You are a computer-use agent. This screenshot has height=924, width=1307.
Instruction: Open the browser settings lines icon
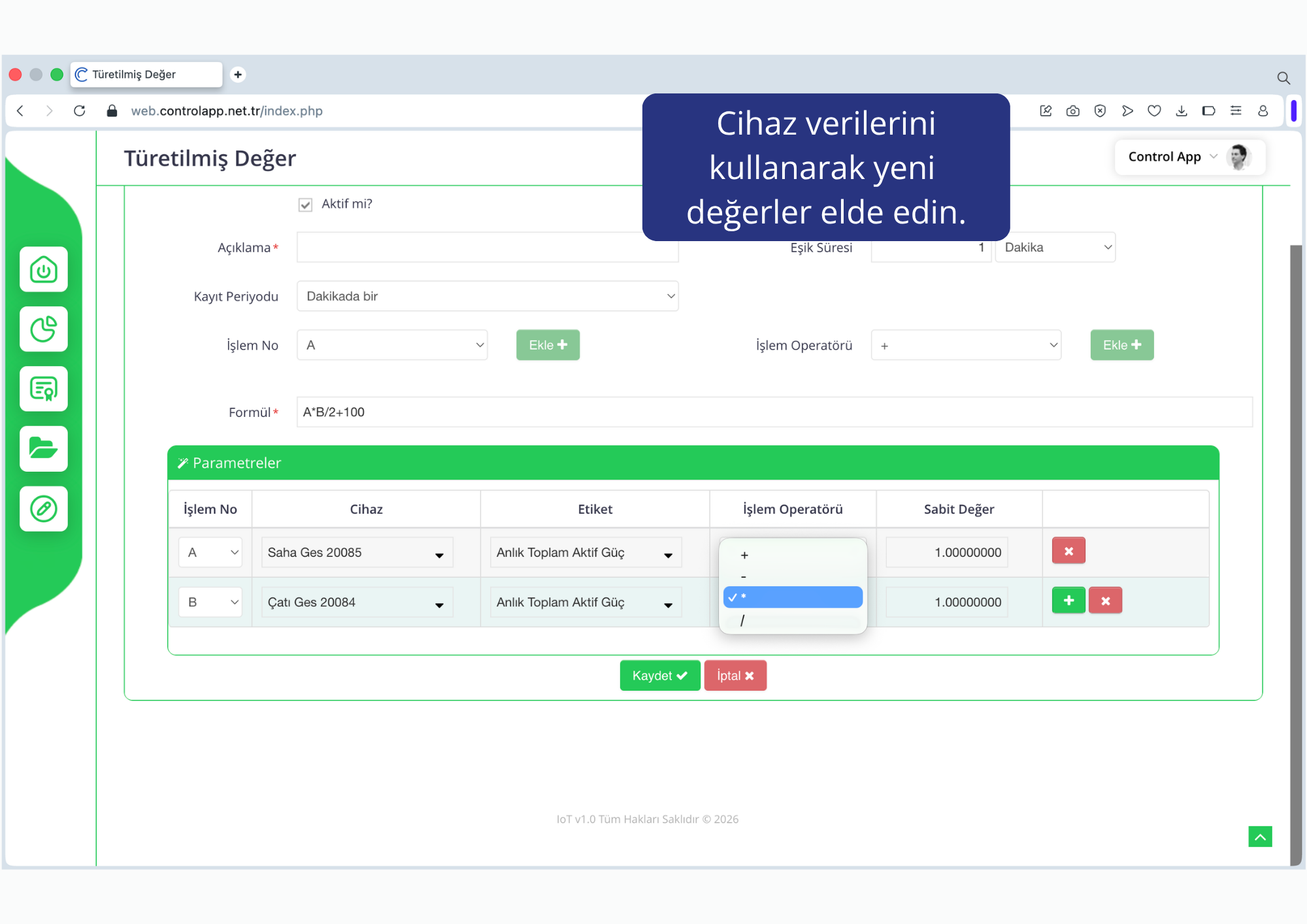1236,111
